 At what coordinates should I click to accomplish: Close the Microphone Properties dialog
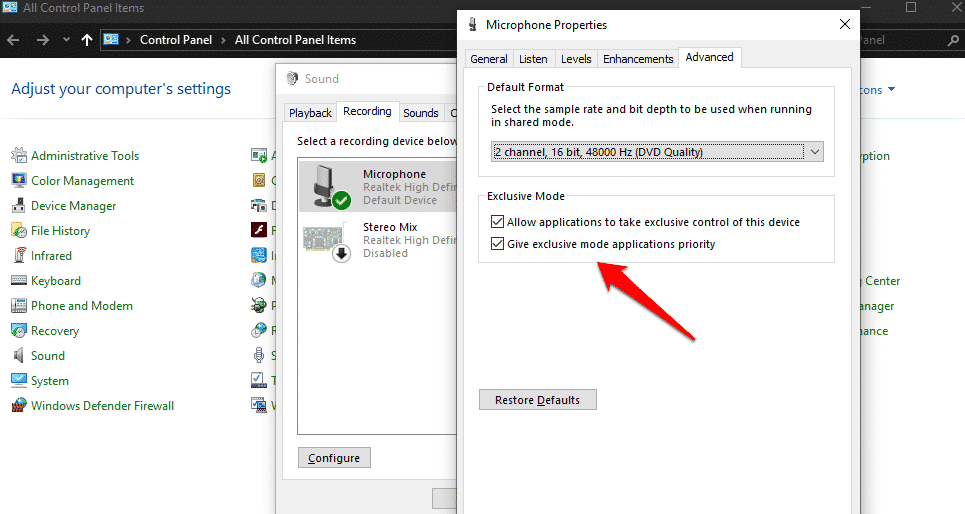845,24
